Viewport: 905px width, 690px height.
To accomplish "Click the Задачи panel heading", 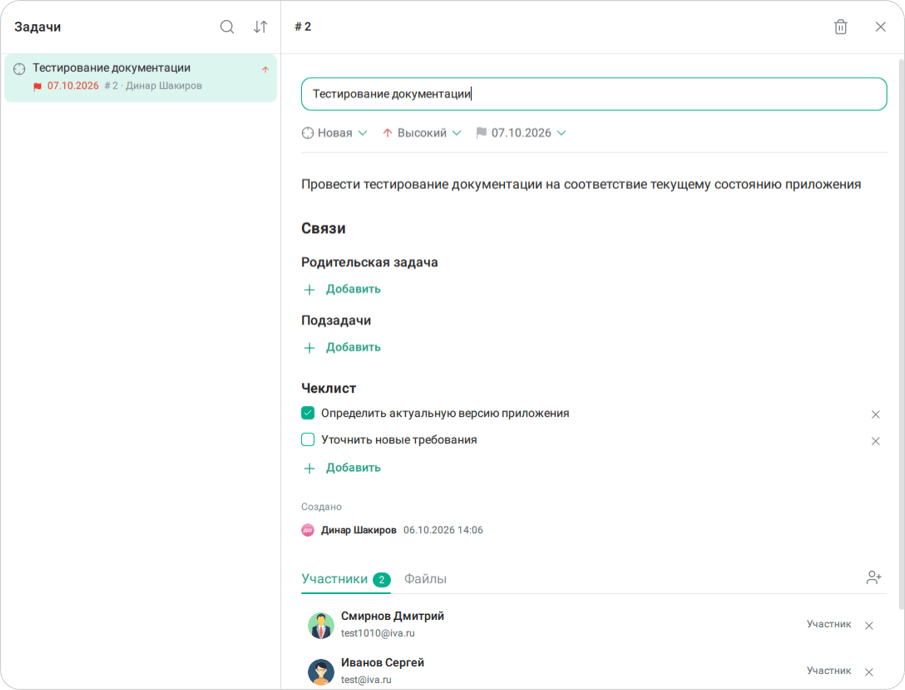I will tap(38, 27).
